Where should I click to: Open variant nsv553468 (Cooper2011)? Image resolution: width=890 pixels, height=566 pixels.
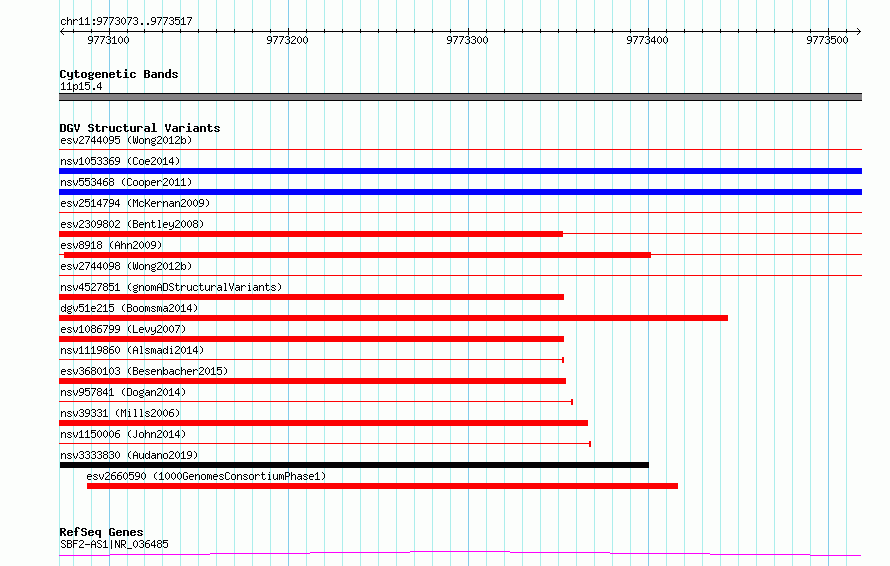point(126,182)
